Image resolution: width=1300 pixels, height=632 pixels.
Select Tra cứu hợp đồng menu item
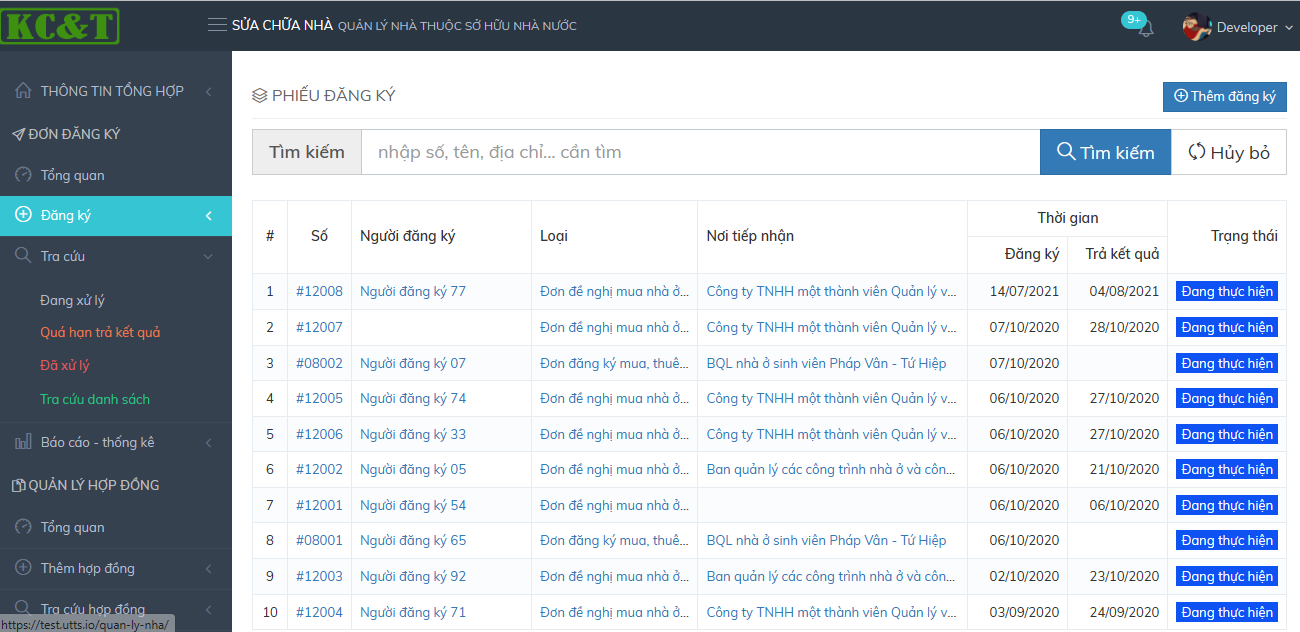[x=93, y=609]
